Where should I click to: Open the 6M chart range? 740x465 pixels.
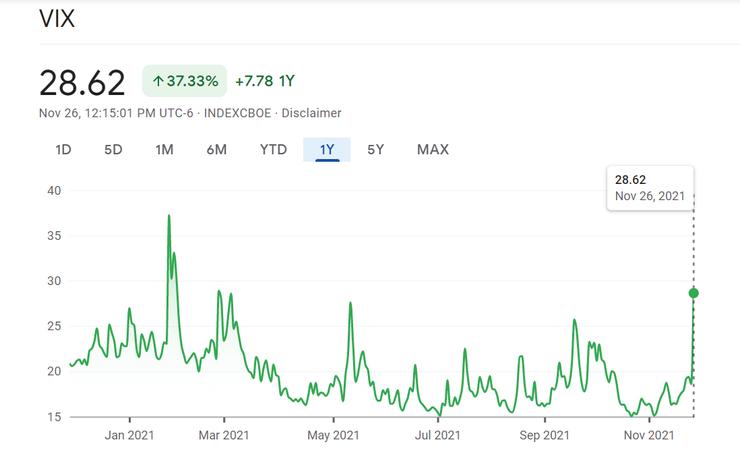[x=216, y=150]
